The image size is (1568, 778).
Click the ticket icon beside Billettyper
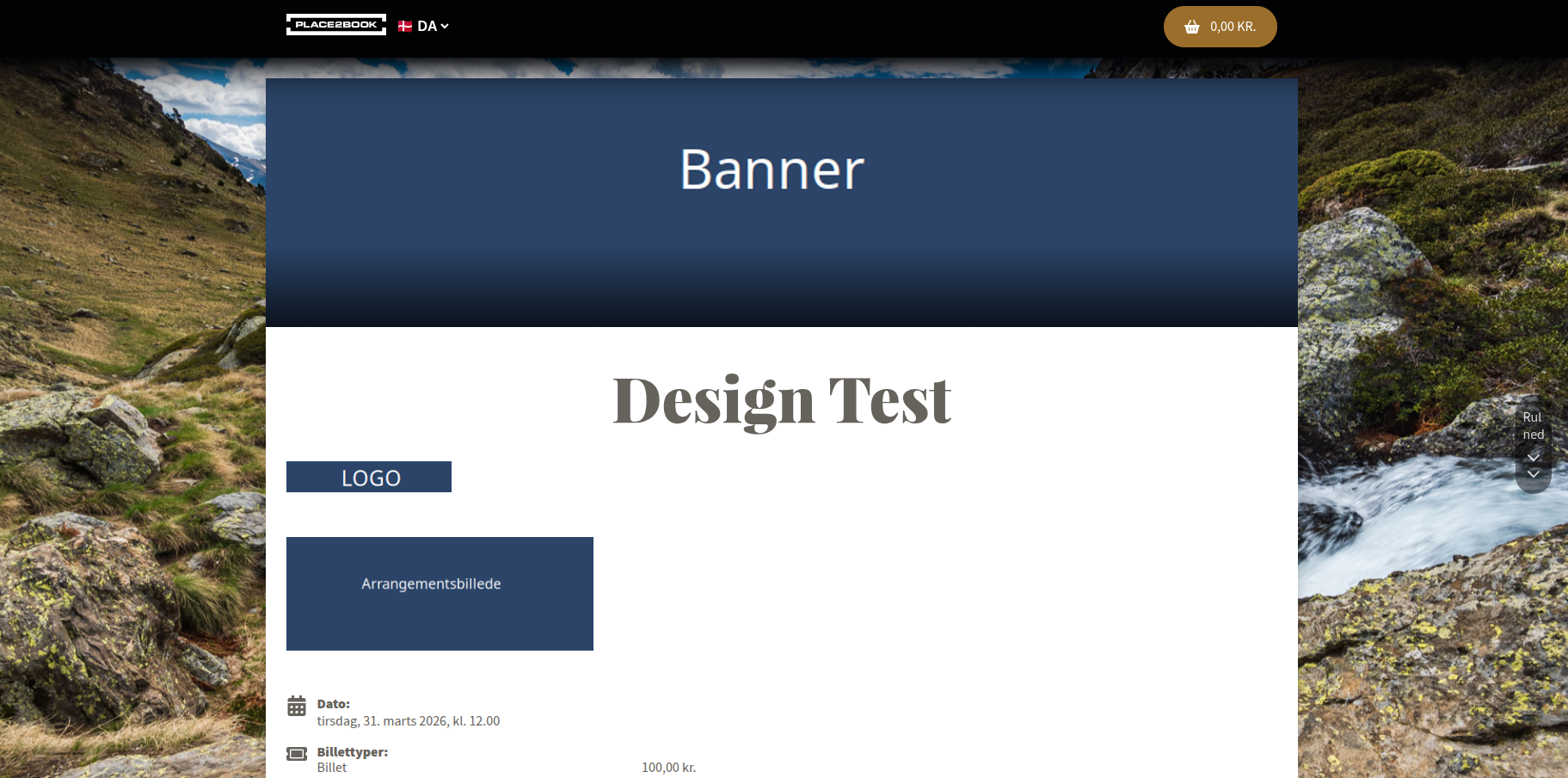pos(297,754)
